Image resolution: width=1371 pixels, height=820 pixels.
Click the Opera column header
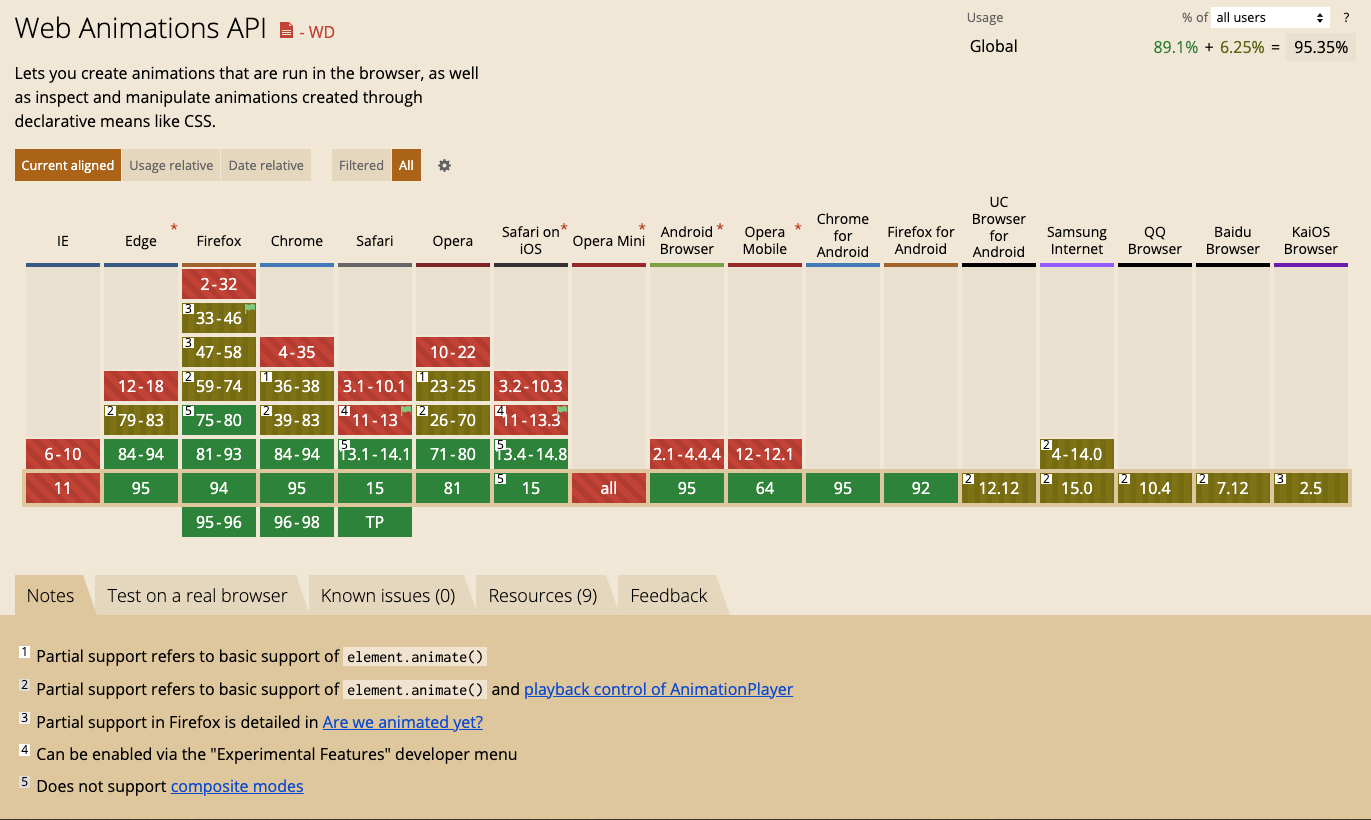[x=453, y=241]
